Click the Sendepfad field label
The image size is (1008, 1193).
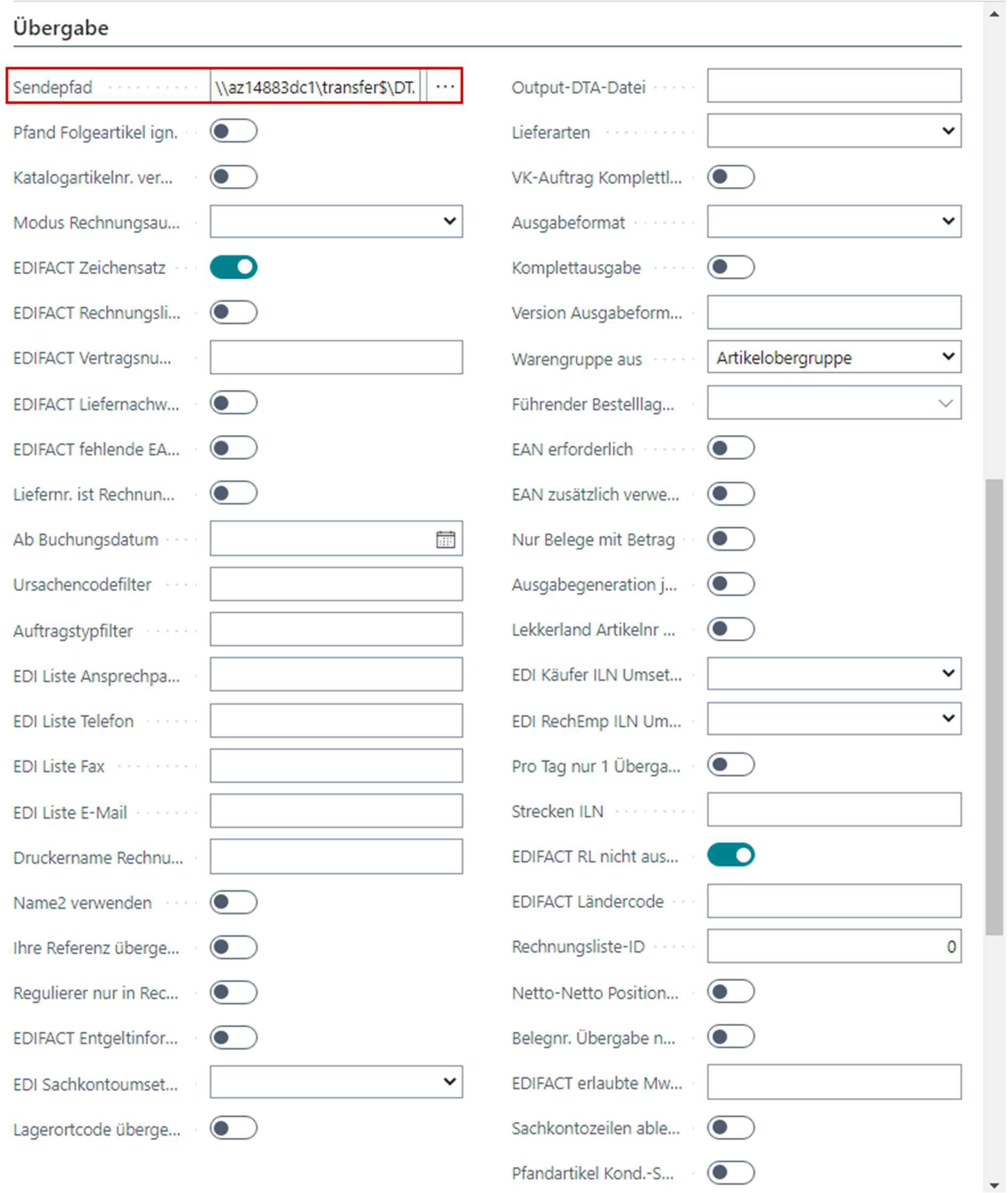click(x=53, y=87)
